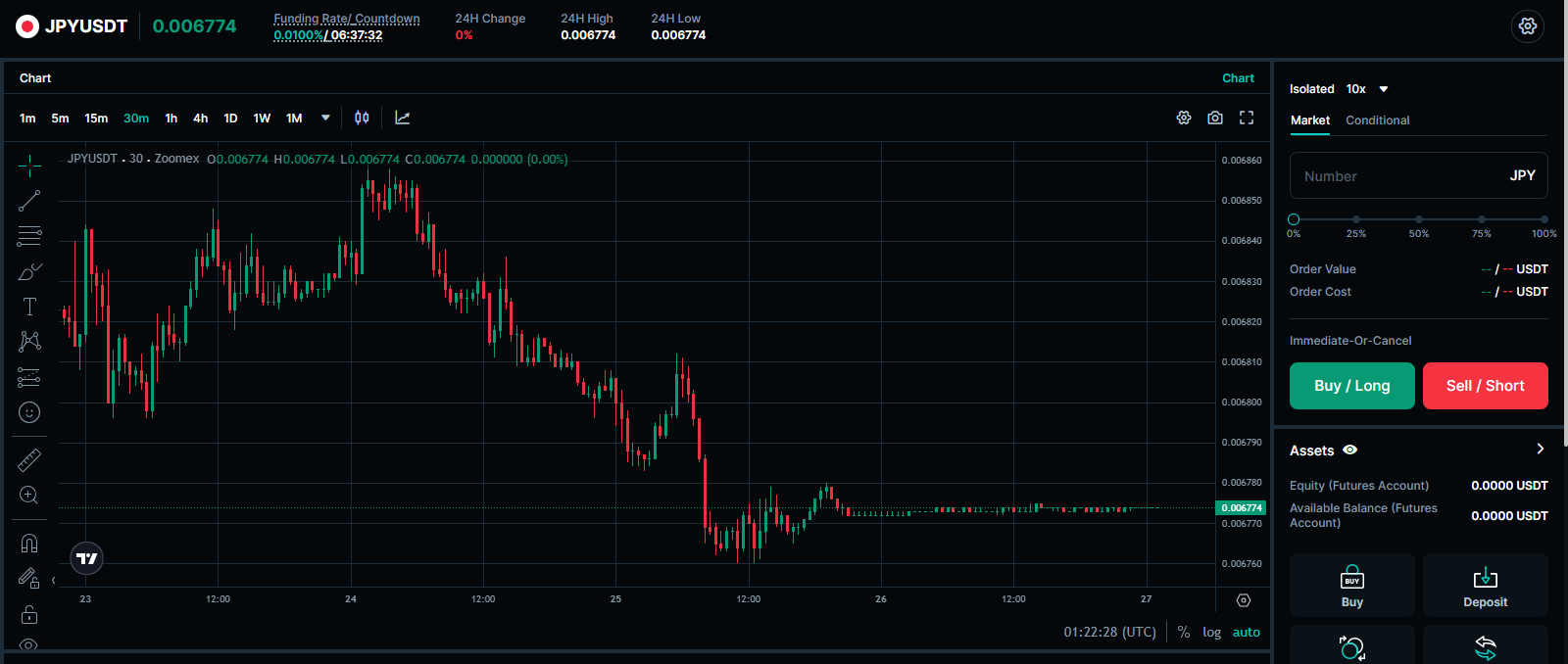Toggle auto scale mode
The width and height of the screenshot is (1568, 664).
[1247, 632]
